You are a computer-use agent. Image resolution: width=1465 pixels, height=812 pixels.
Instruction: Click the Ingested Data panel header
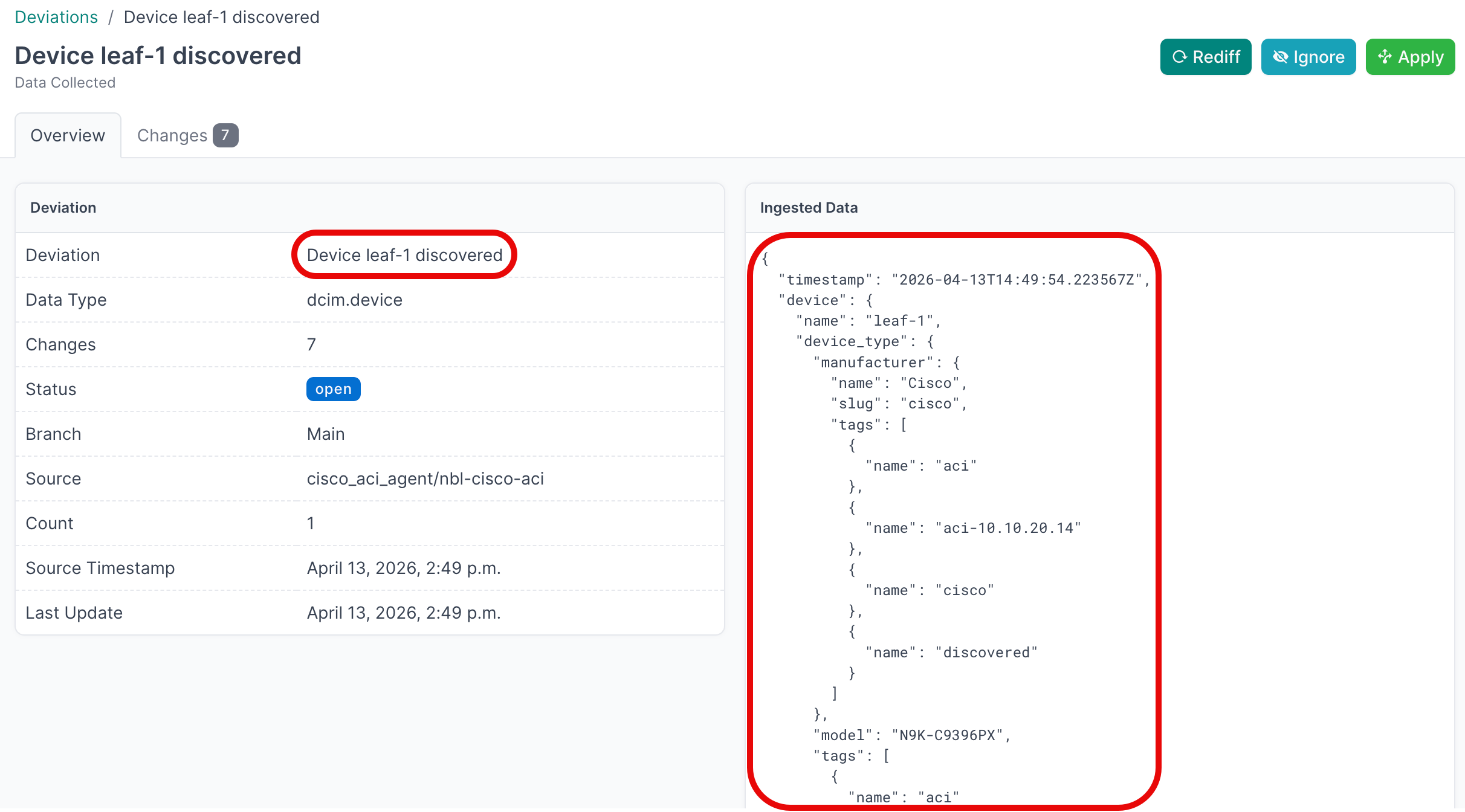[809, 207]
